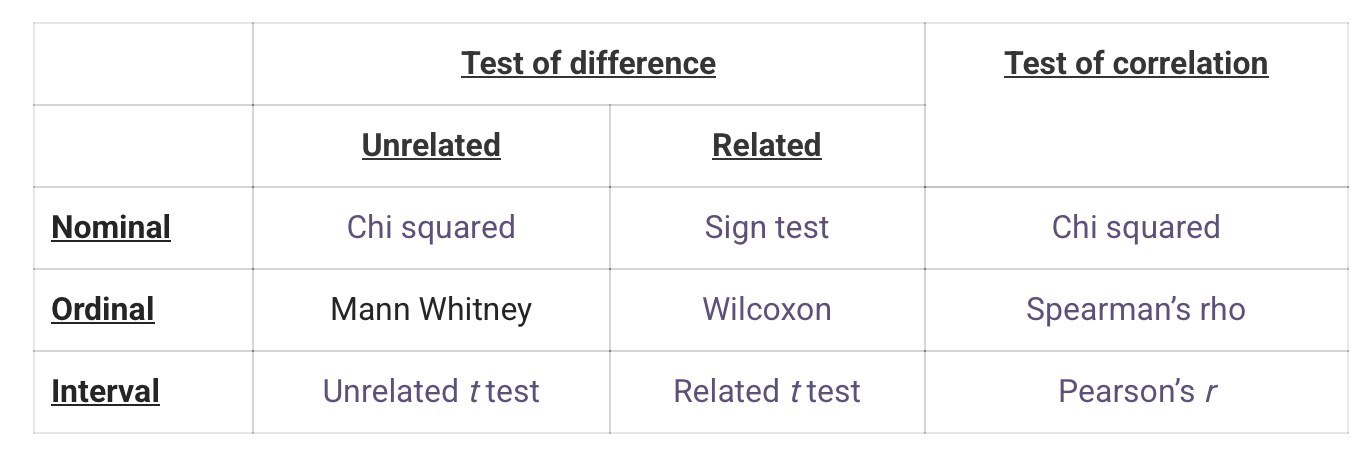Screen dimensions: 1372x473
Task: Click the Interval row label
Action: [x=105, y=391]
